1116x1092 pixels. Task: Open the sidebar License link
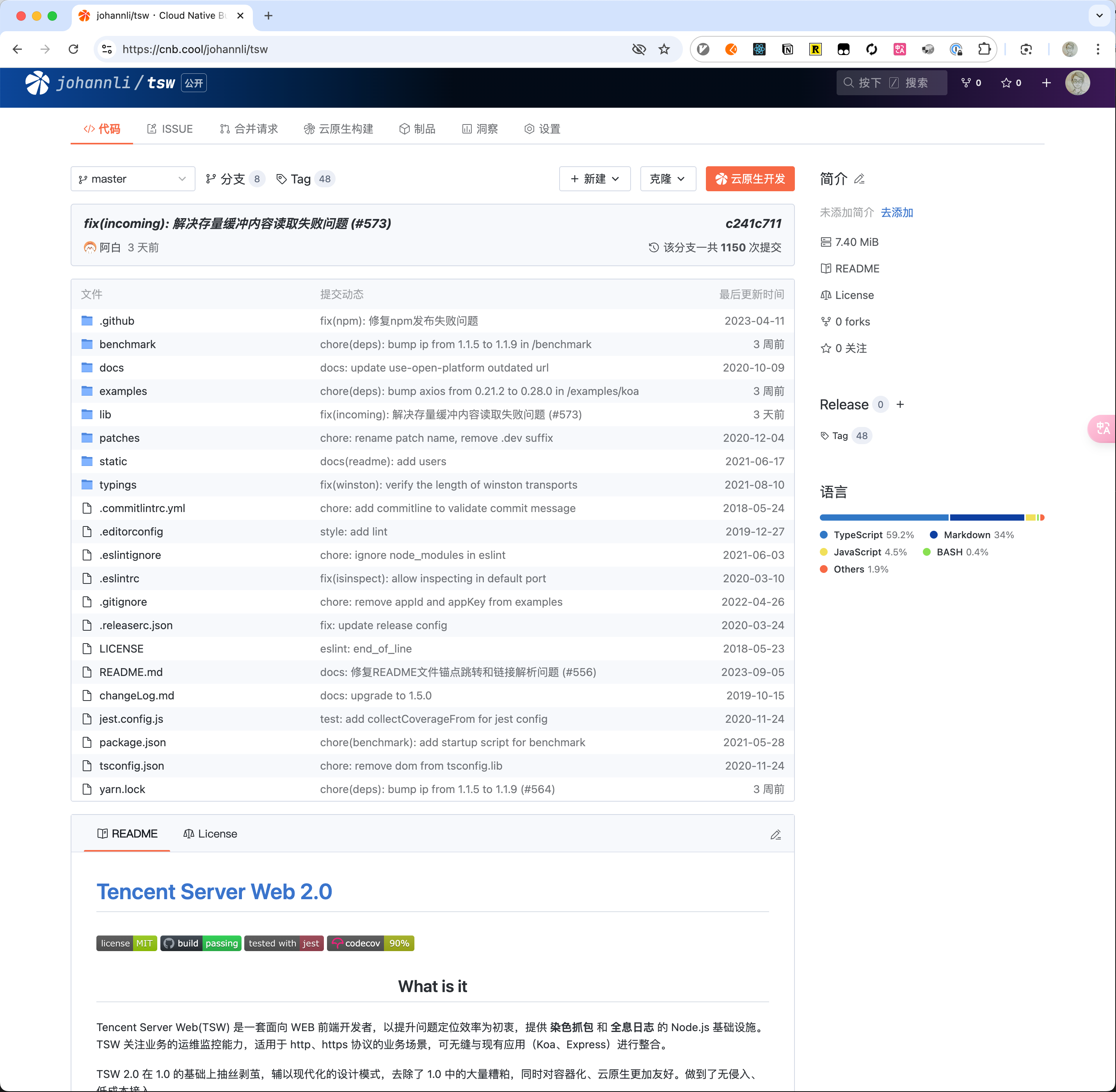tap(848, 295)
